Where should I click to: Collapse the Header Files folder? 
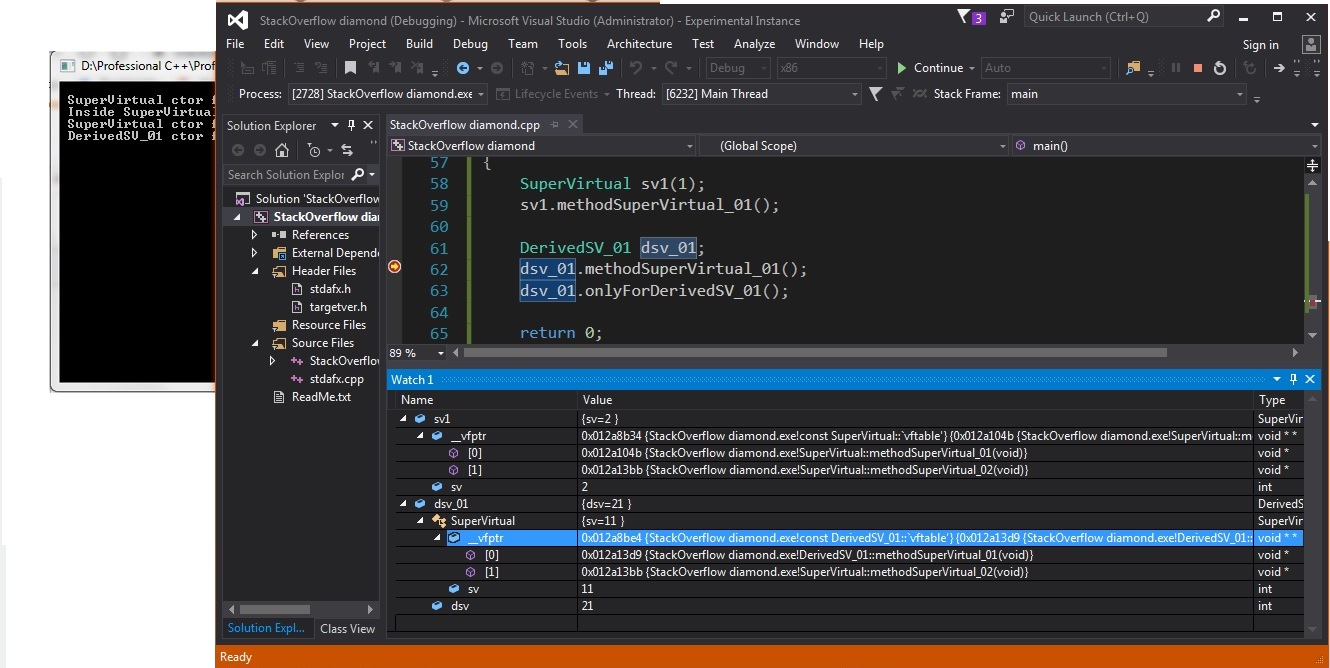click(255, 271)
